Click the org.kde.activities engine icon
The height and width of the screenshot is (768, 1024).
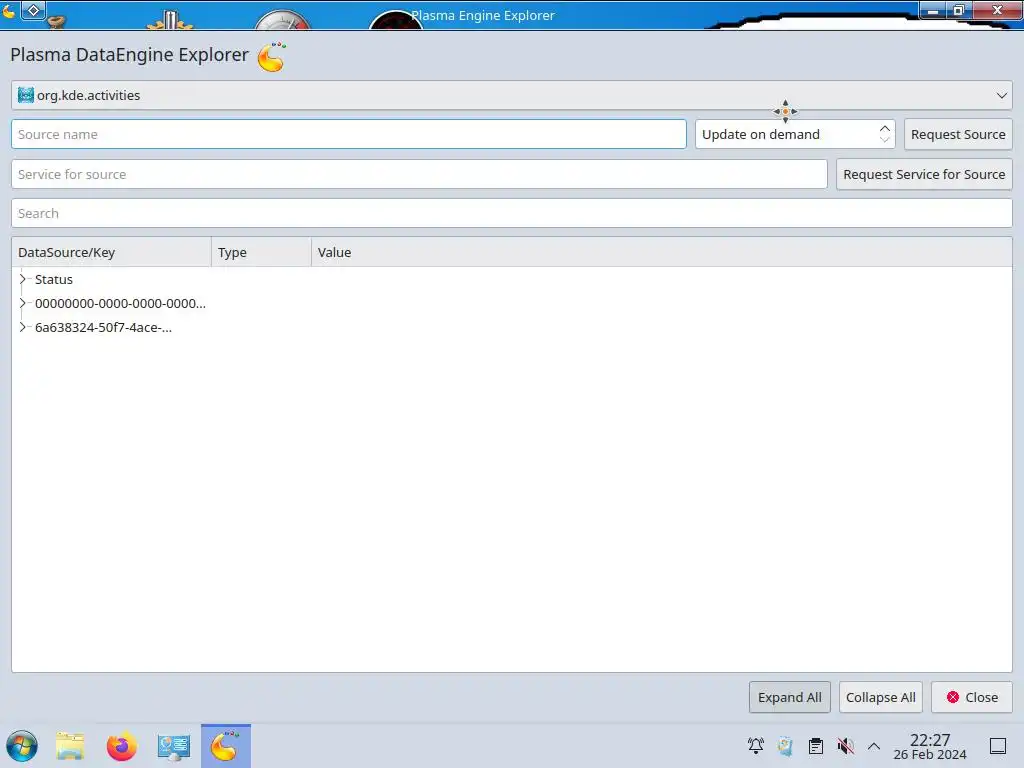point(25,95)
